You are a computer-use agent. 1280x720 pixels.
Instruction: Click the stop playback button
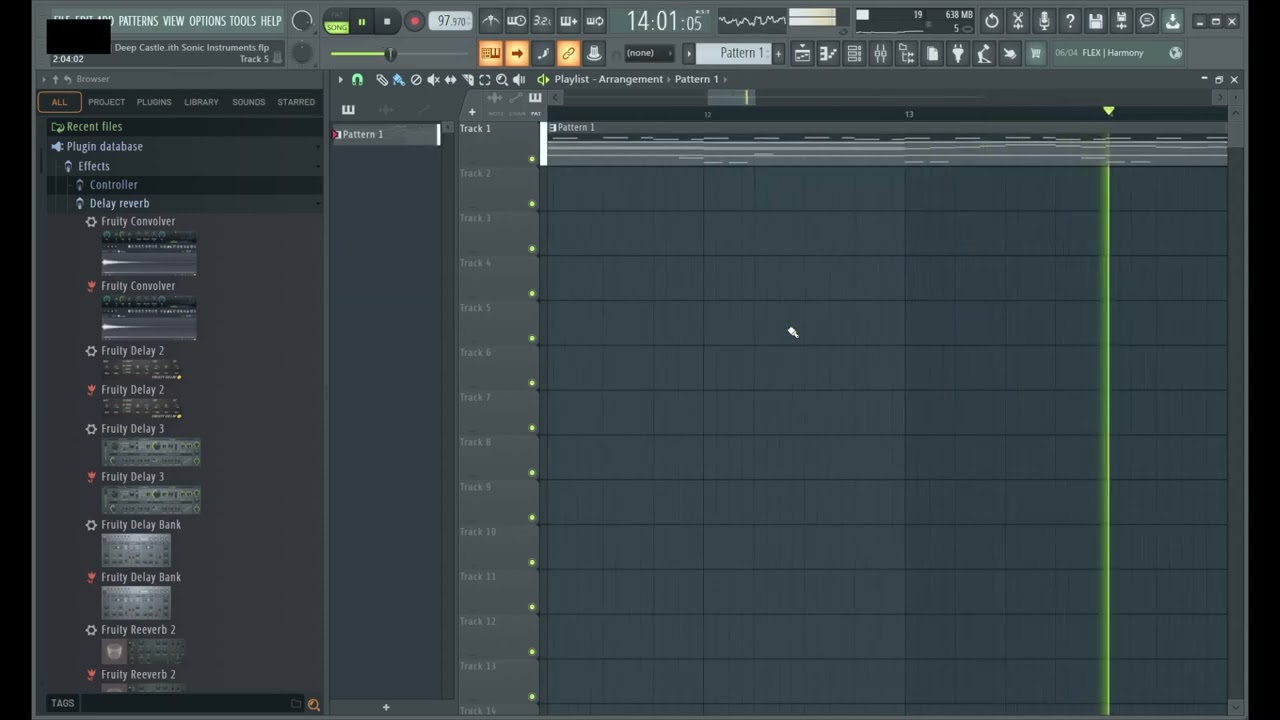coord(387,21)
